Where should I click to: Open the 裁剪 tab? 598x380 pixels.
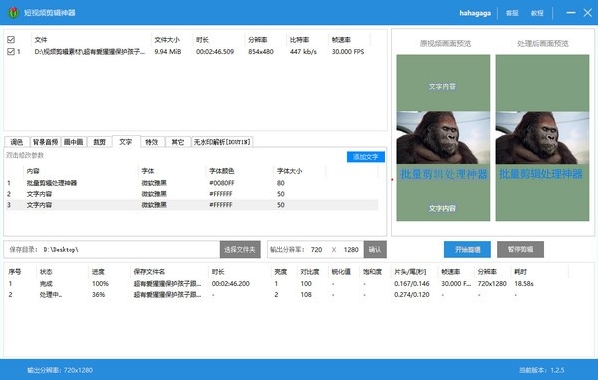100,142
